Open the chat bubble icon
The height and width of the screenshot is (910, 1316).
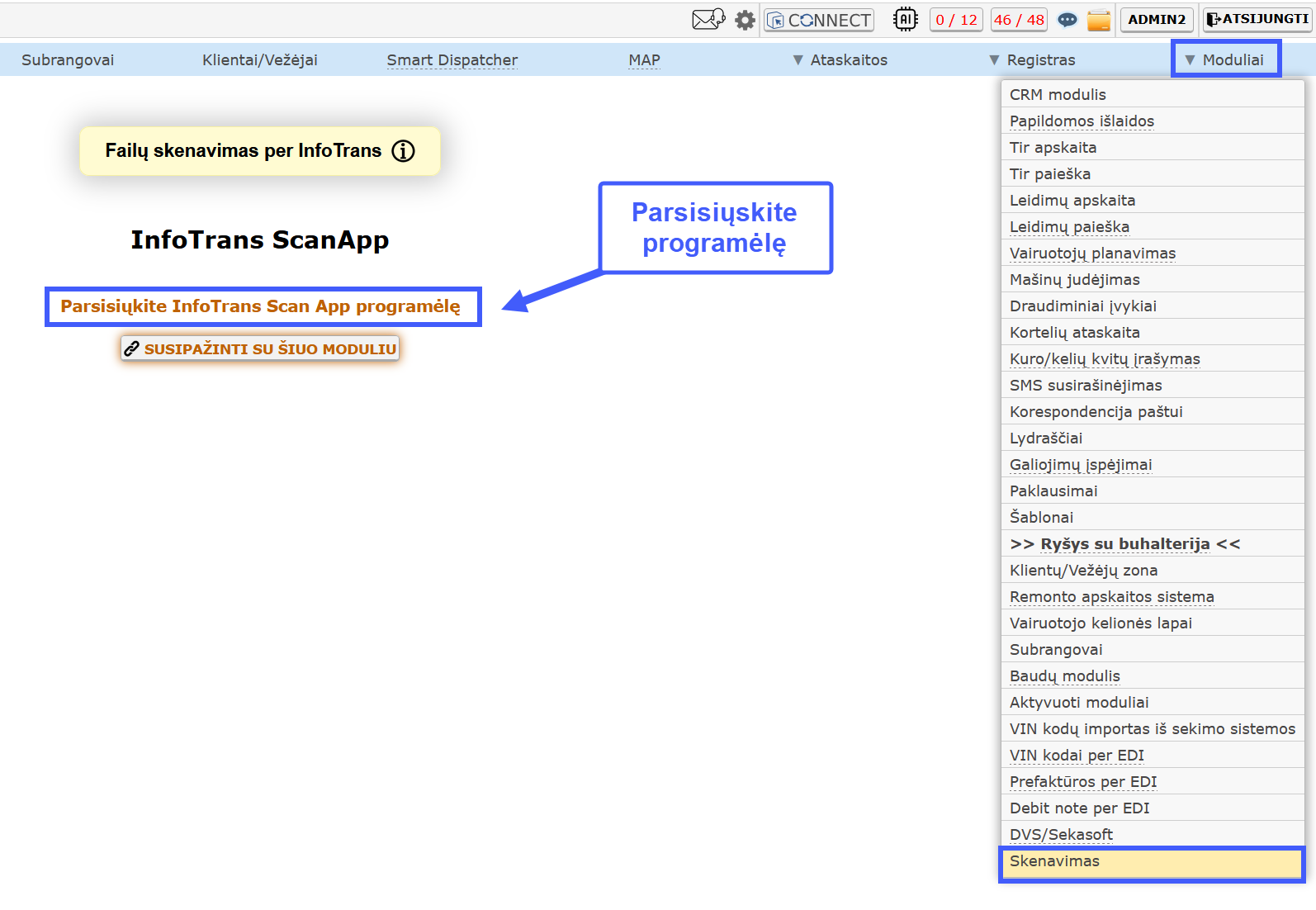(x=1067, y=20)
